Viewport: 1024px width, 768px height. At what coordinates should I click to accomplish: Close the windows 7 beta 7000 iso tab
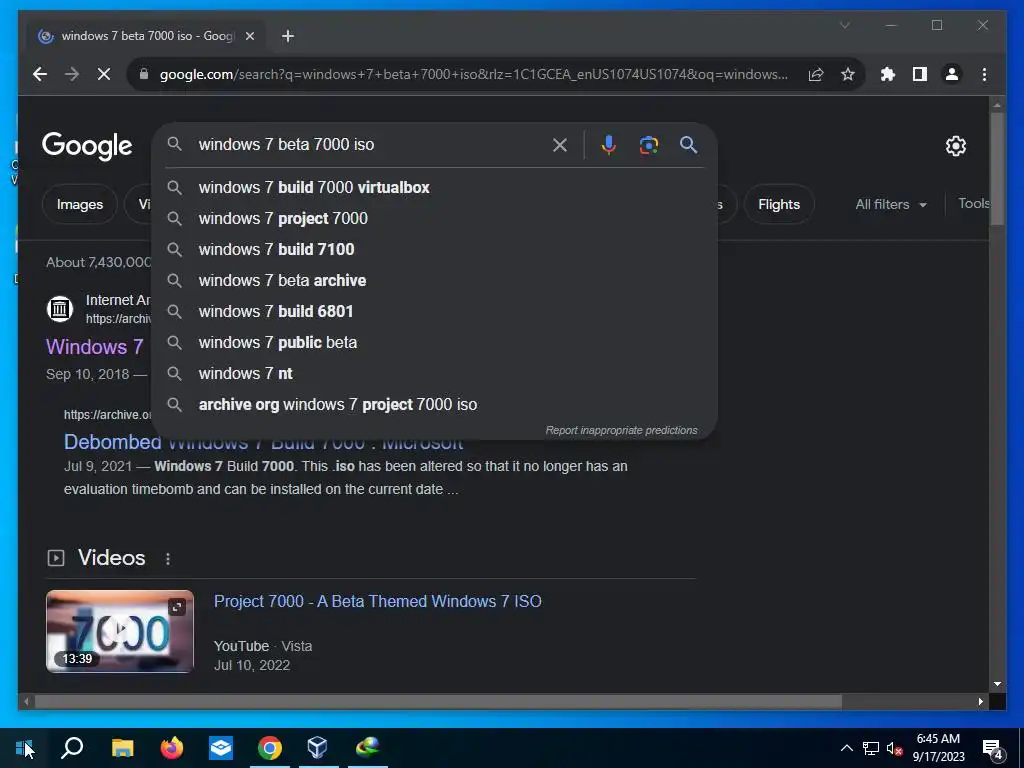tap(249, 36)
